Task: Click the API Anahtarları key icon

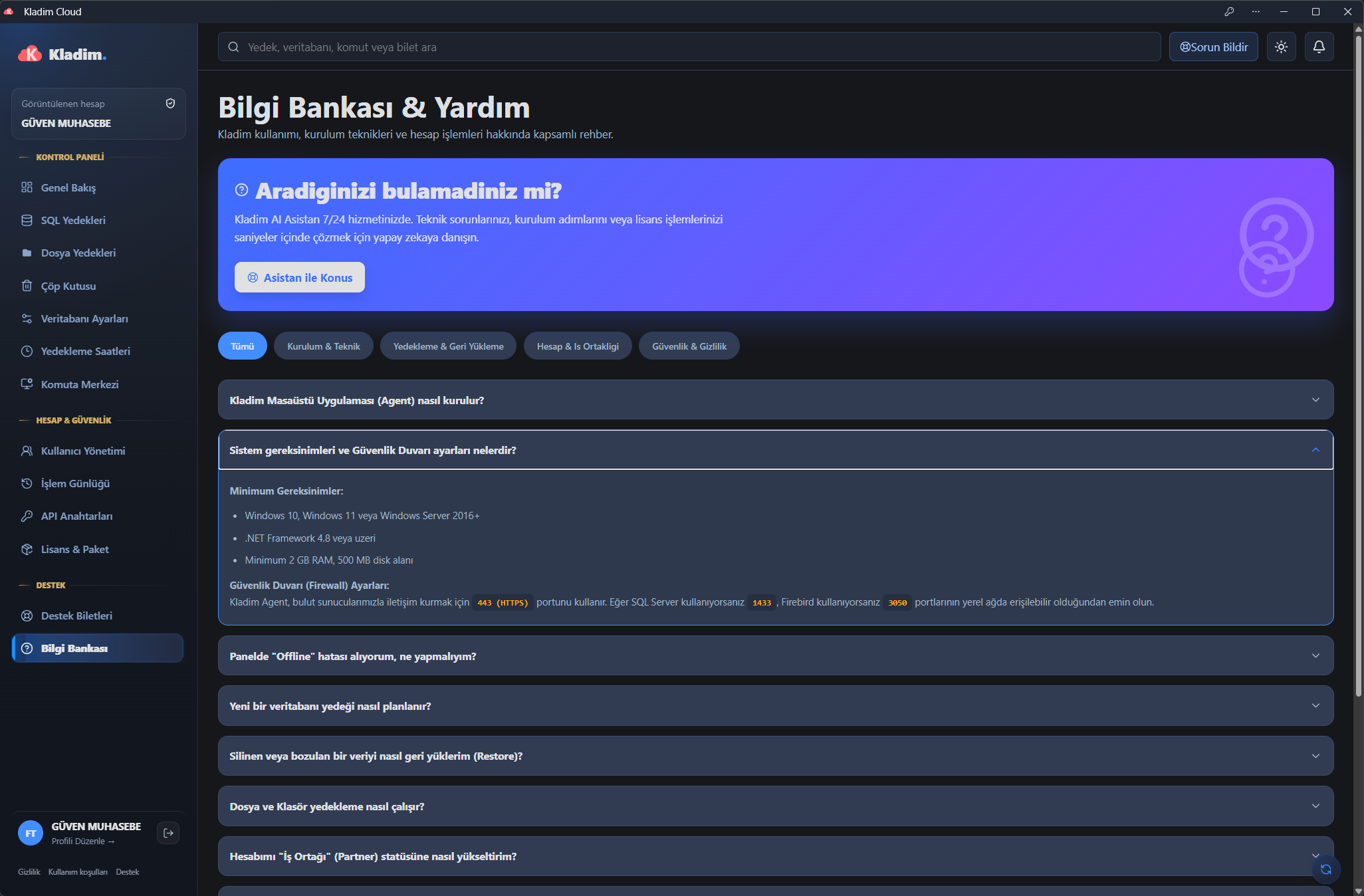Action: (x=27, y=516)
